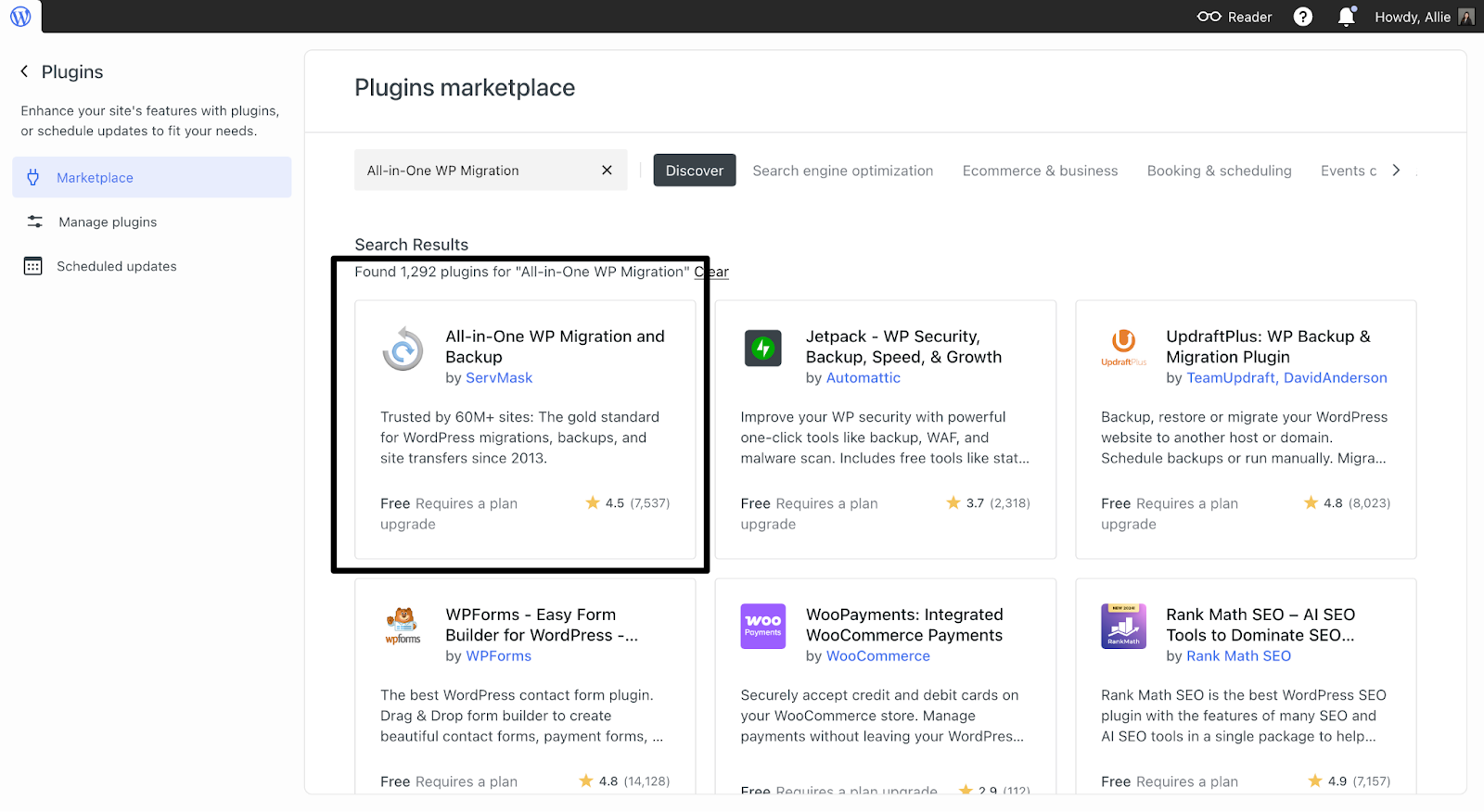
Task: Click the Jetpack plugin icon
Action: click(763, 349)
